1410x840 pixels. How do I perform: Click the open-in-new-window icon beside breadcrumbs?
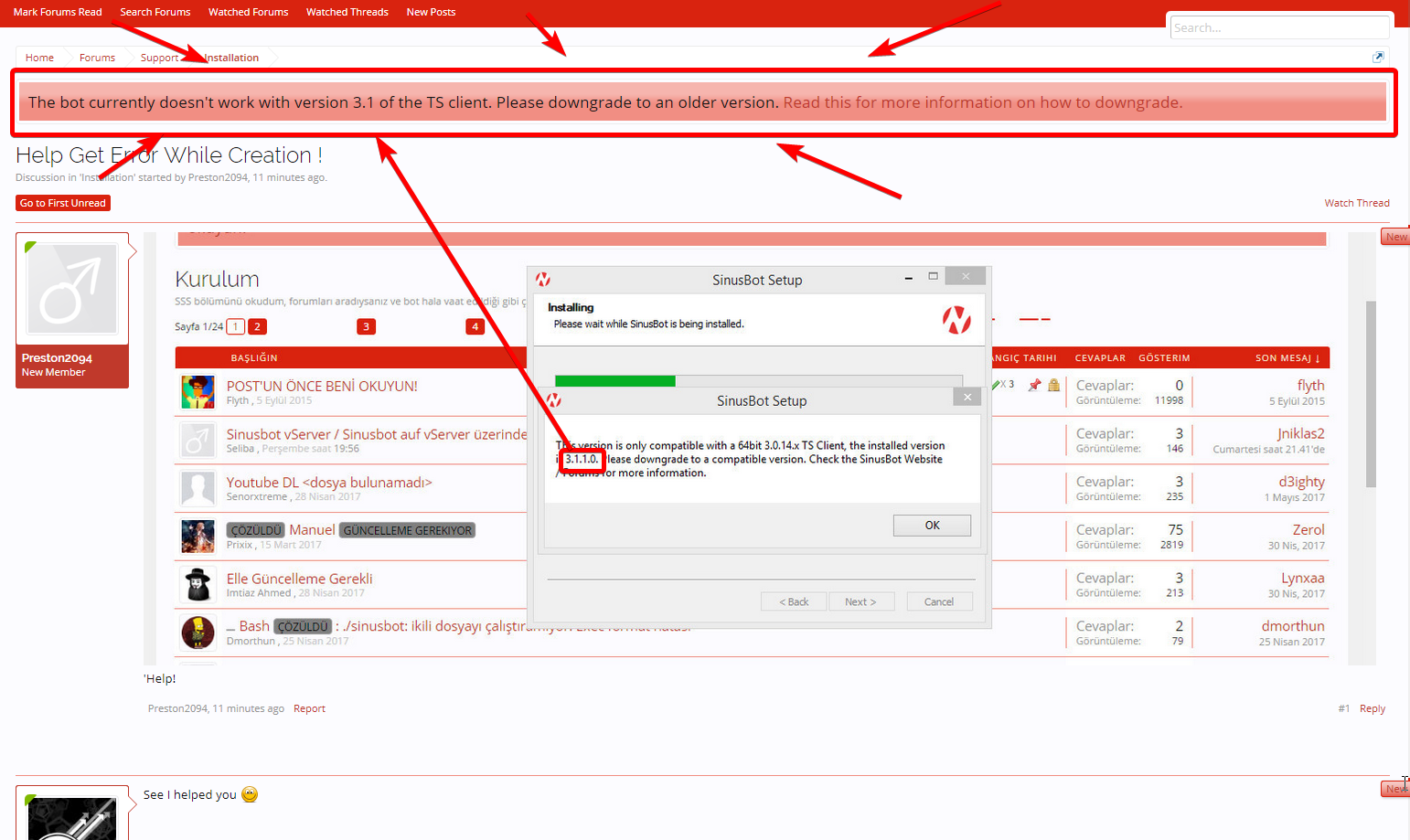click(x=1378, y=57)
